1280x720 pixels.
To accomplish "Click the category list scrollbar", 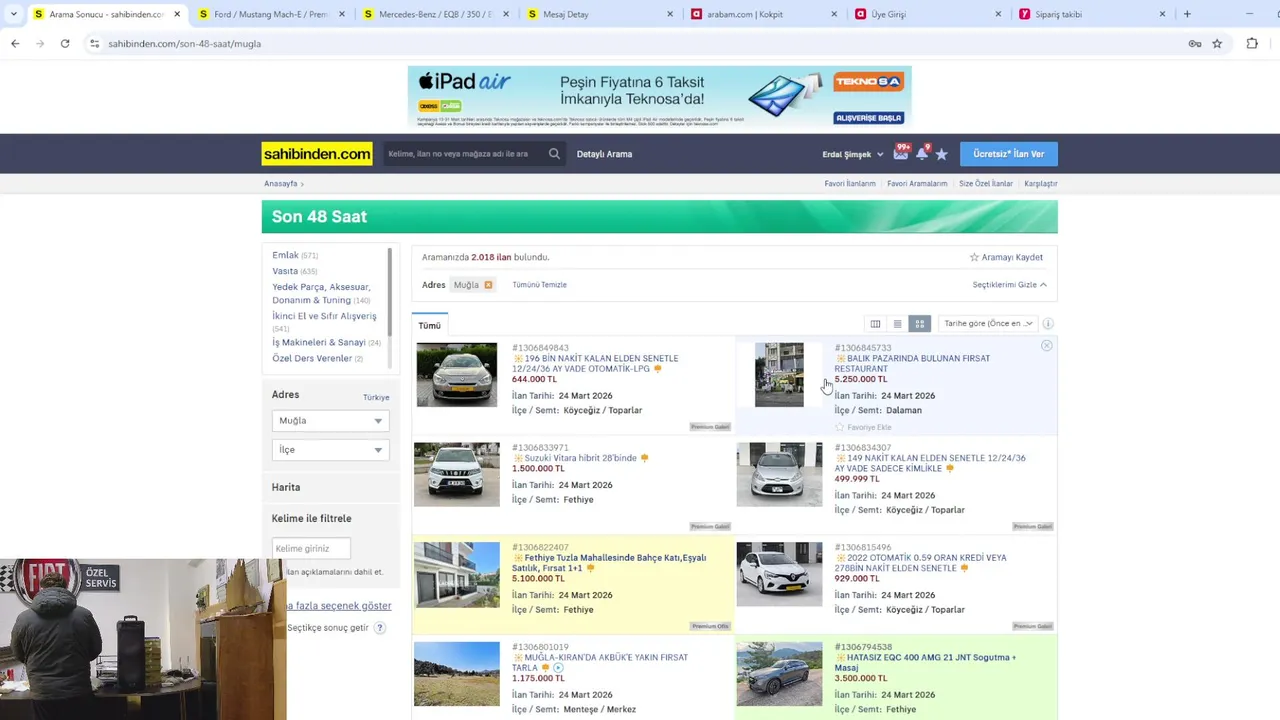I will 390,294.
